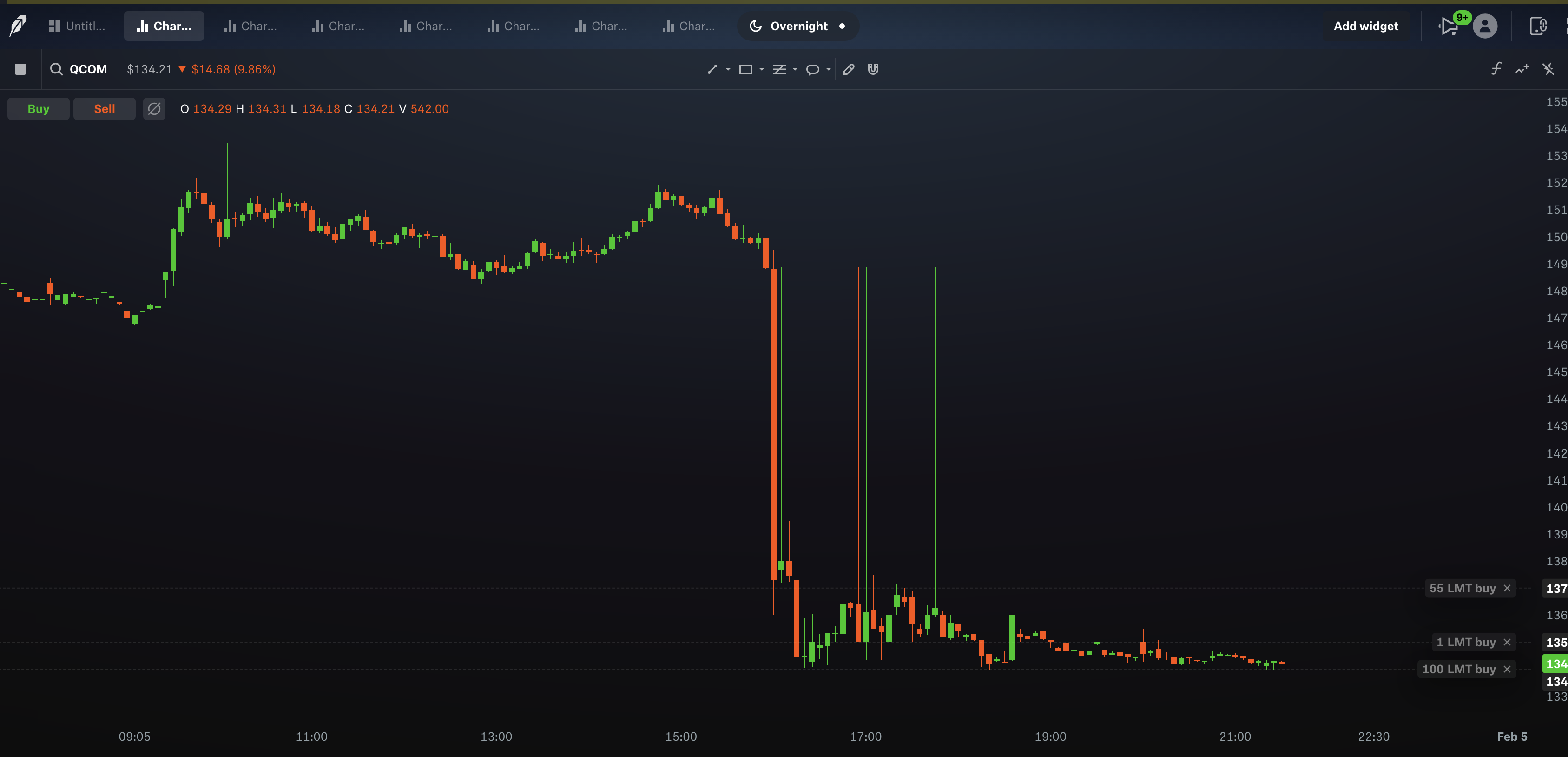The width and height of the screenshot is (1568, 757).
Task: Click the Add widget button
Action: tap(1365, 26)
